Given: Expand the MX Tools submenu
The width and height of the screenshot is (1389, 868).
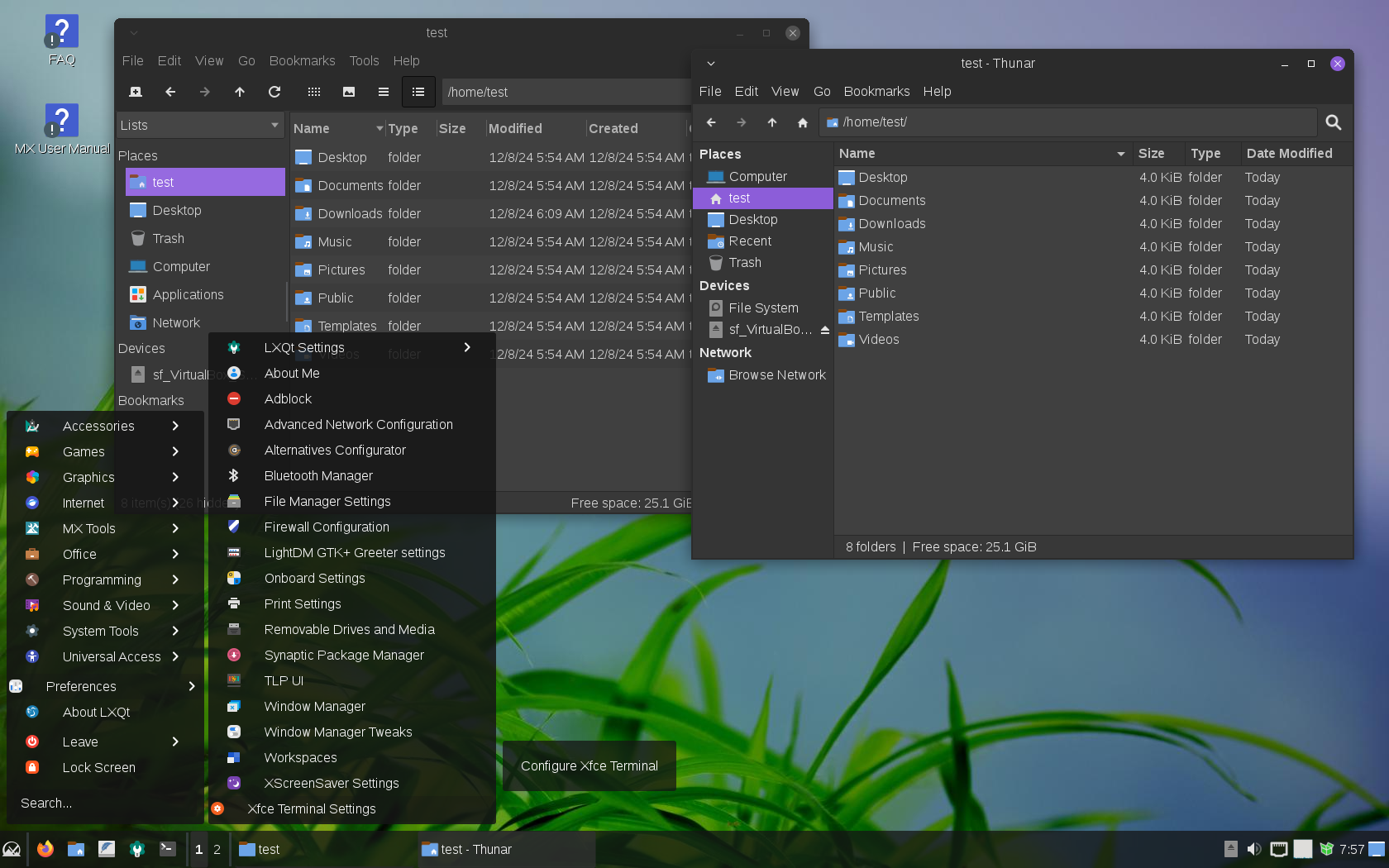Looking at the screenshot, I should [x=105, y=528].
